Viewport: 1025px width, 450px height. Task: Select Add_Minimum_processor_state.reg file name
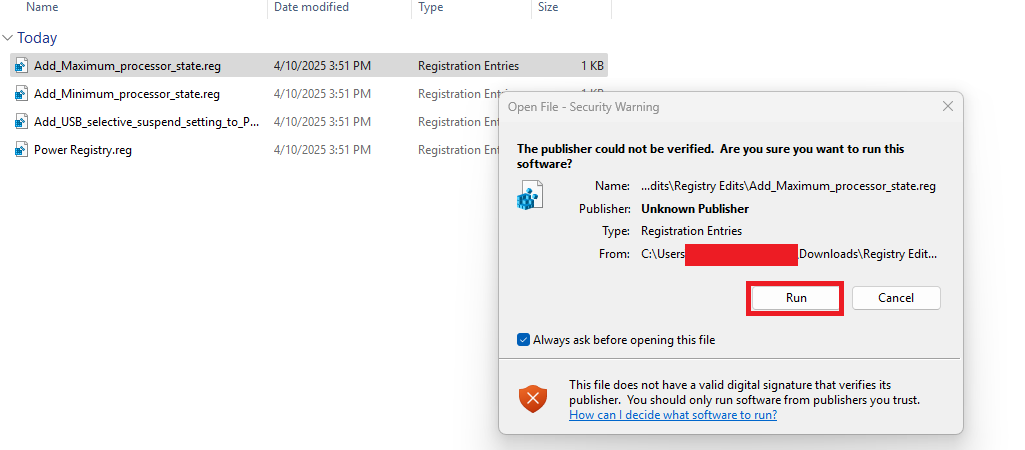(x=126, y=94)
